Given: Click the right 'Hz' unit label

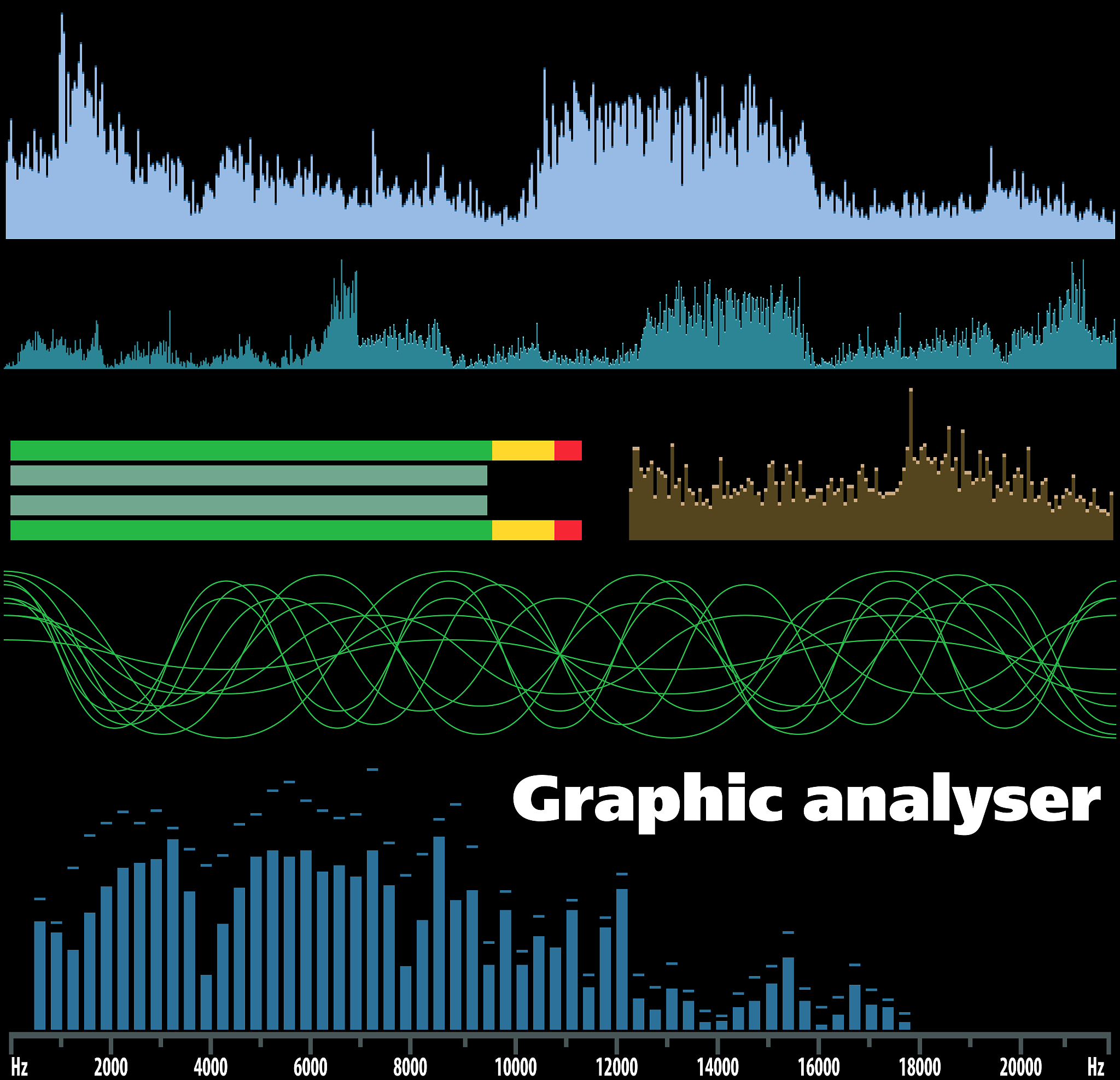Looking at the screenshot, I should click(x=1095, y=1066).
